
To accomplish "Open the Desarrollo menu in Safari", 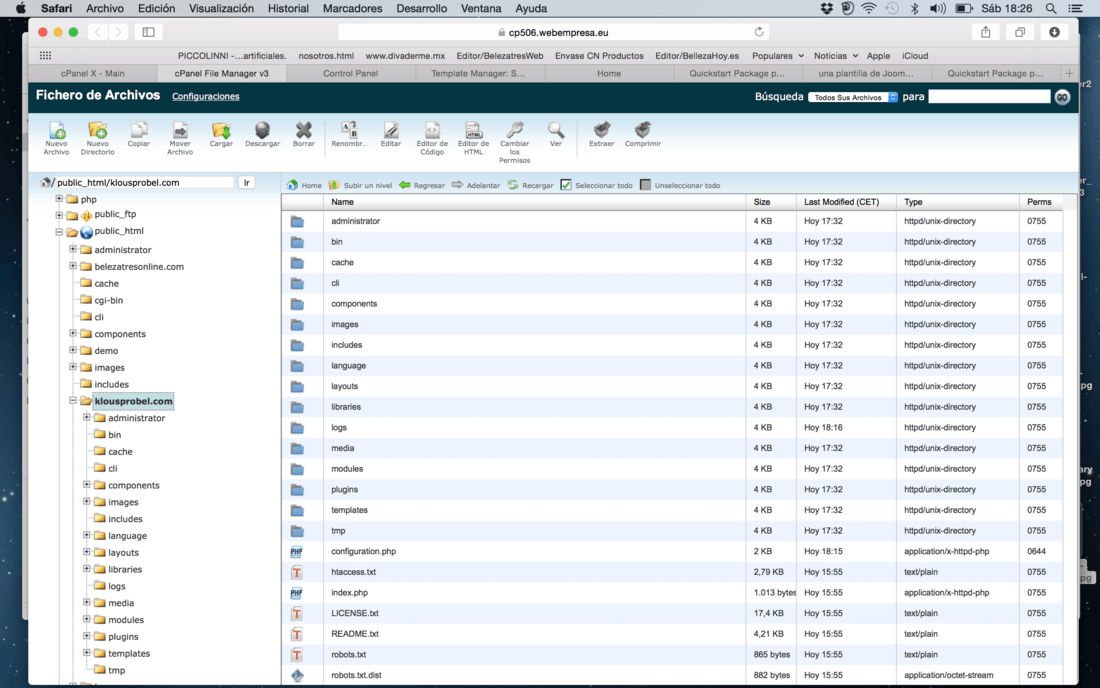I will 421,8.
